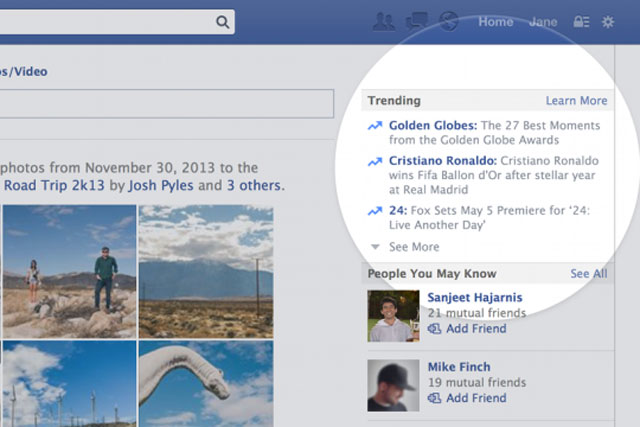Click the search magnifier icon
Image resolution: width=640 pixels, height=427 pixels.
[222, 22]
